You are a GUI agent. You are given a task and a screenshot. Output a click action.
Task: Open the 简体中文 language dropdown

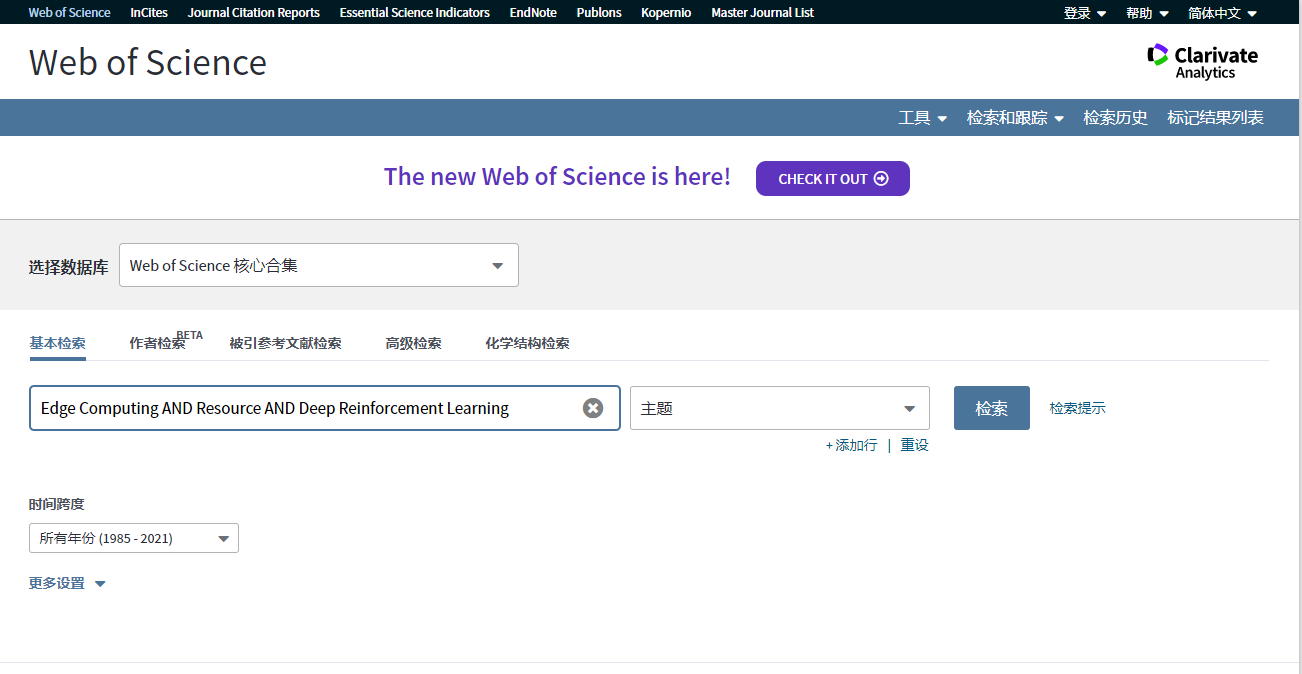click(1222, 13)
